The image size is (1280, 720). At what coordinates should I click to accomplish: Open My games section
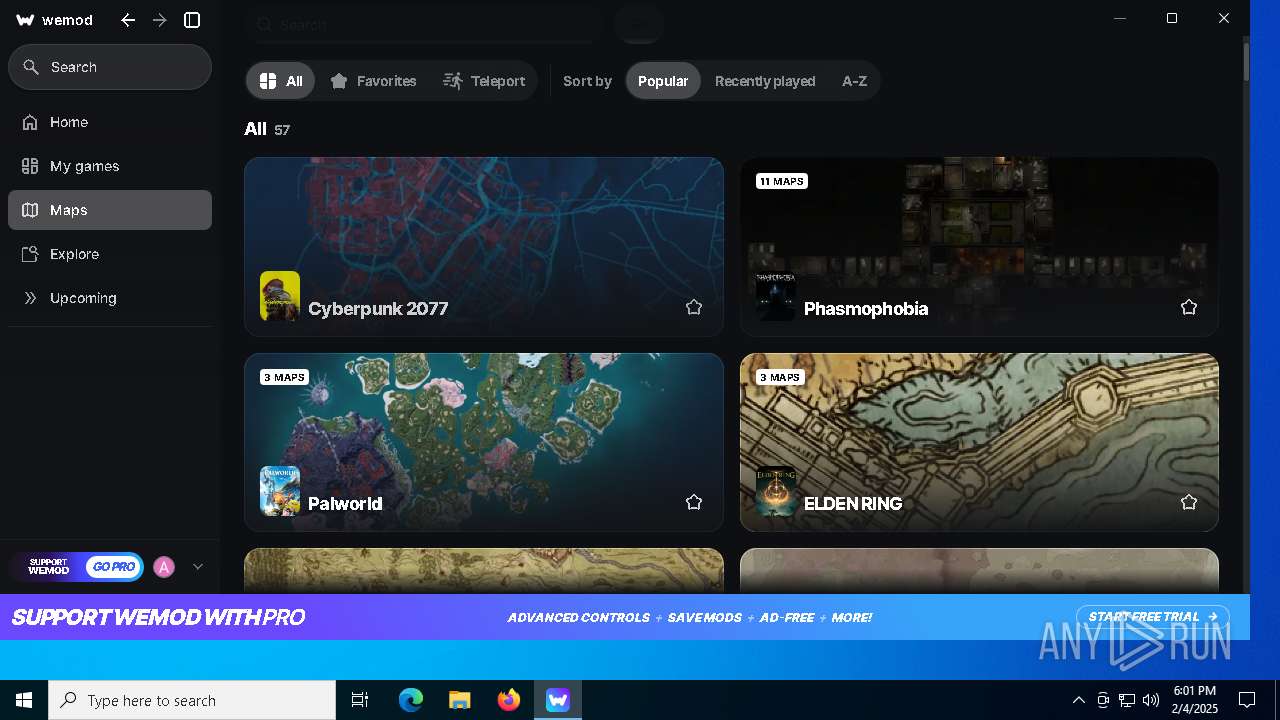[x=110, y=166]
